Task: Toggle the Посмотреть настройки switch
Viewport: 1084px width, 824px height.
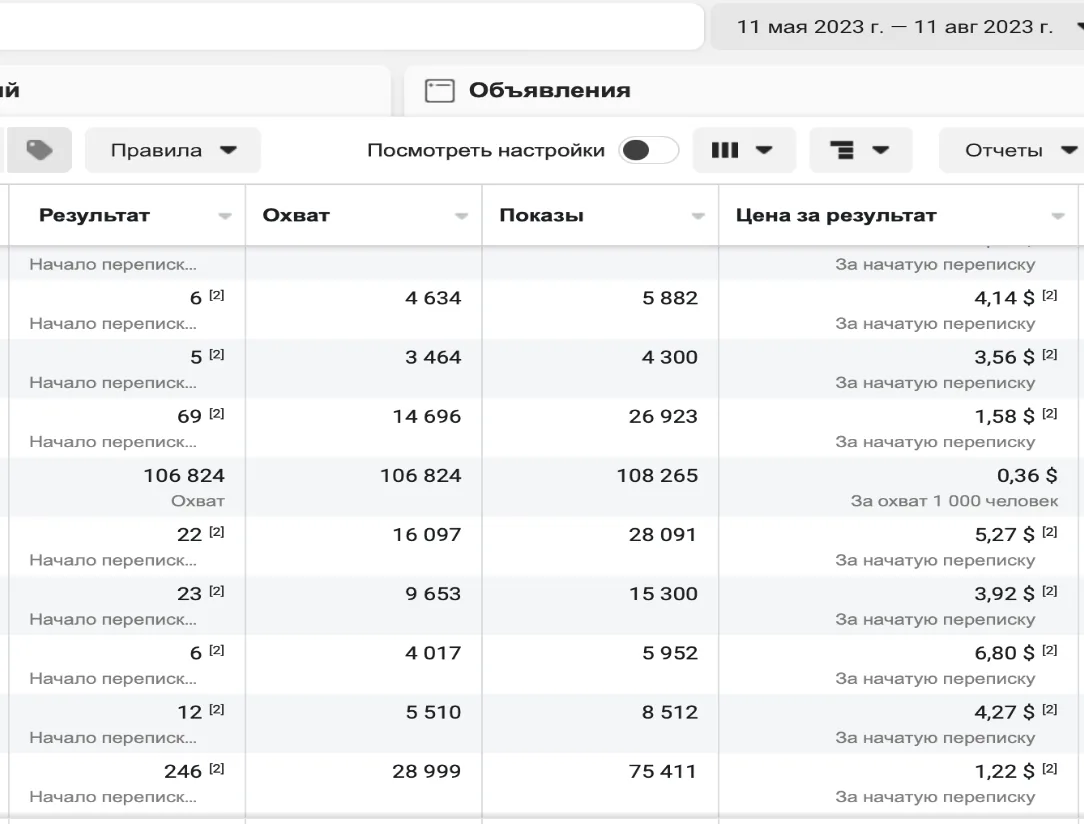Action: pyautogui.click(x=648, y=150)
